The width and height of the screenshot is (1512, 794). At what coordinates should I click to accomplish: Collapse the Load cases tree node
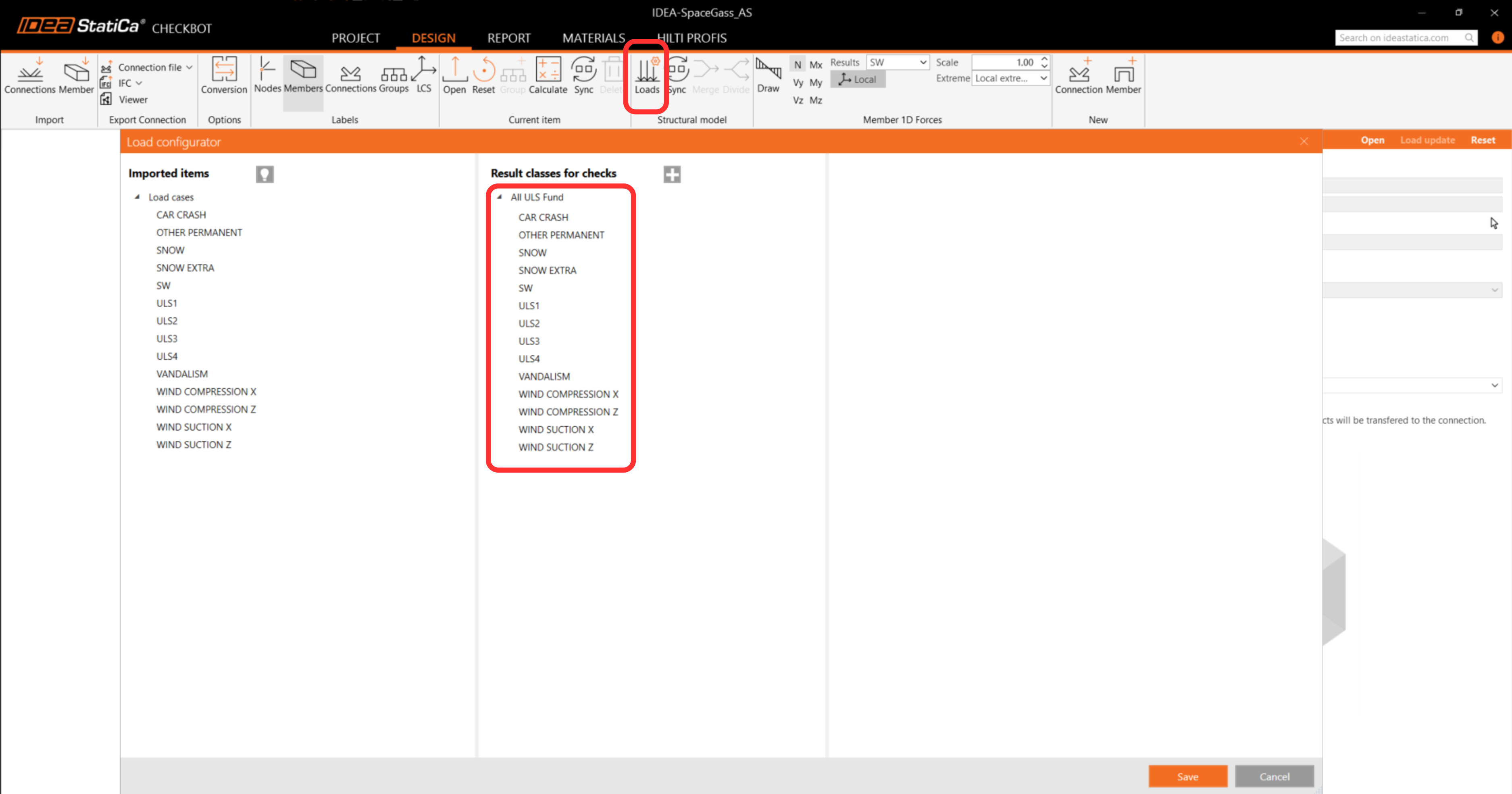137,197
